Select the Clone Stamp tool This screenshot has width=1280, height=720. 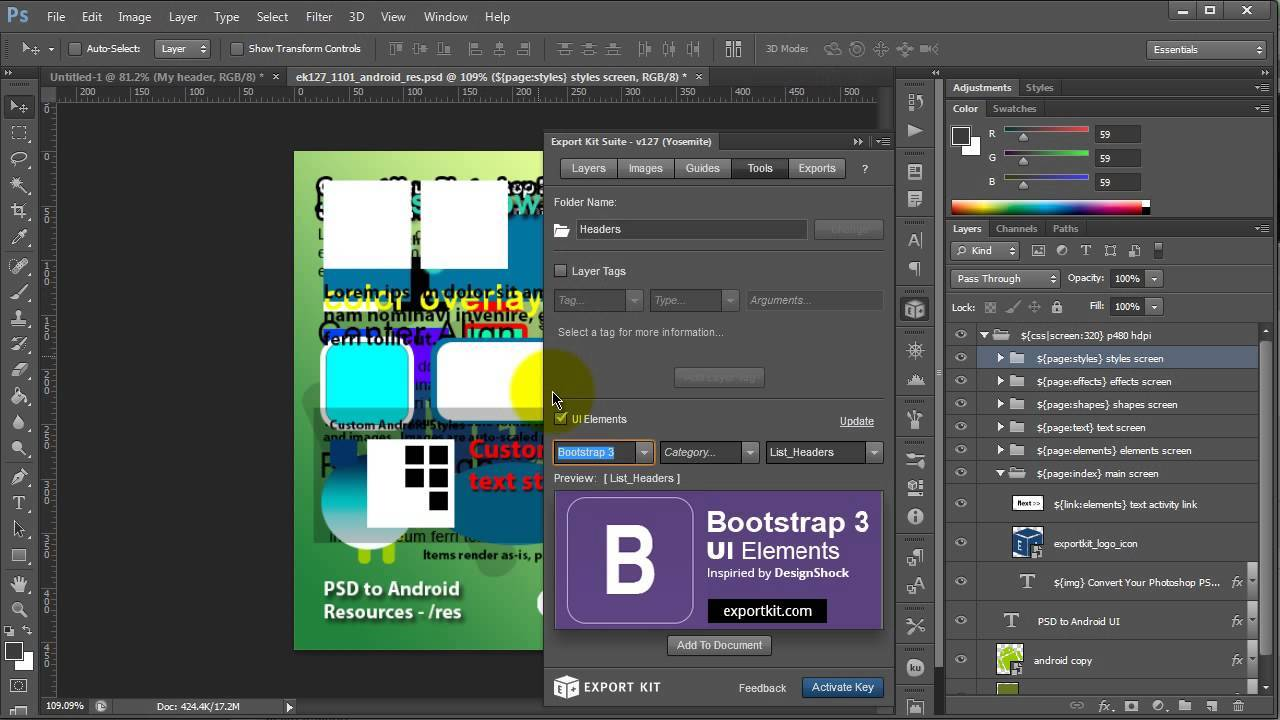[19, 318]
